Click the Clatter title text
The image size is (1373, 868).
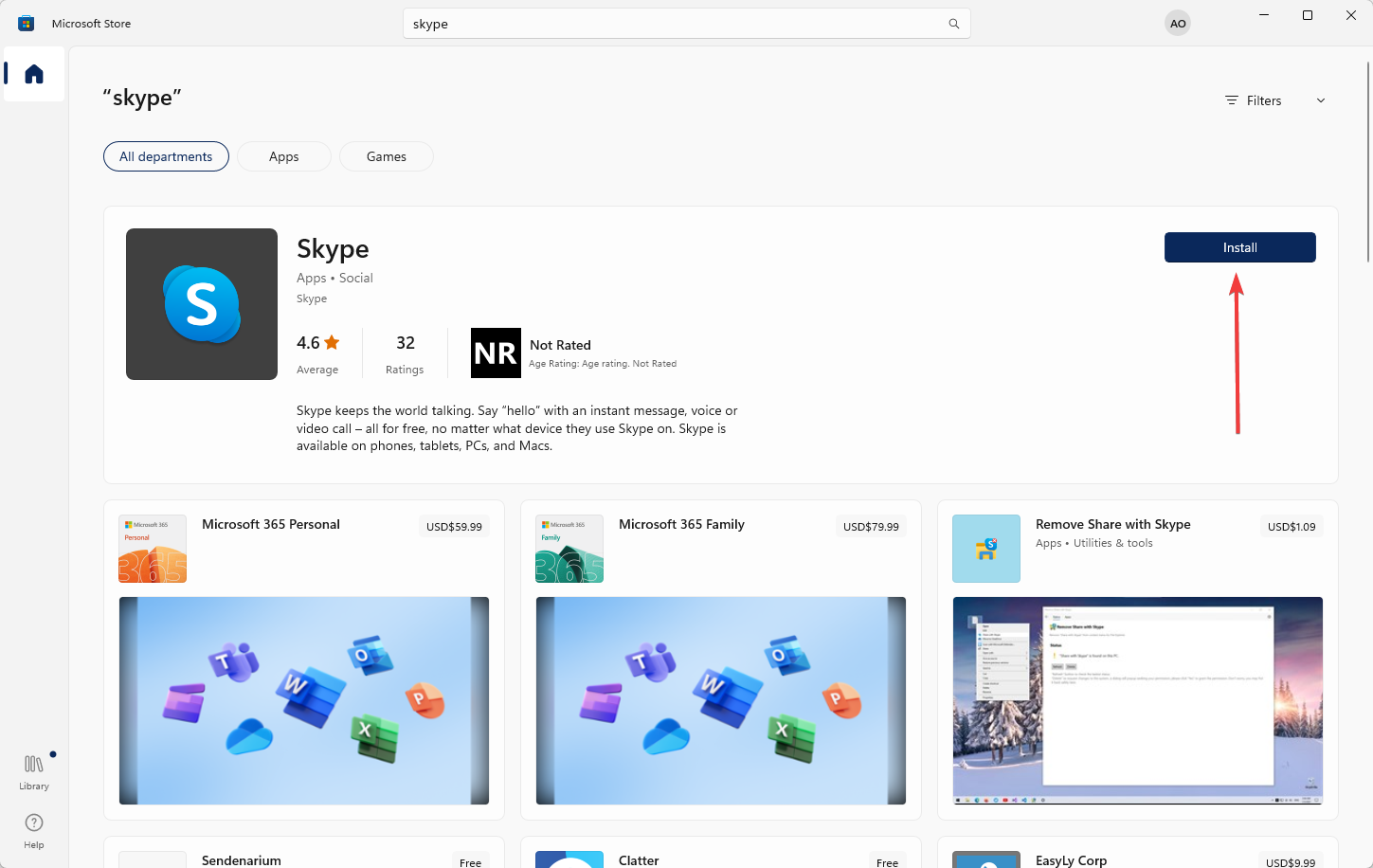[x=639, y=860]
